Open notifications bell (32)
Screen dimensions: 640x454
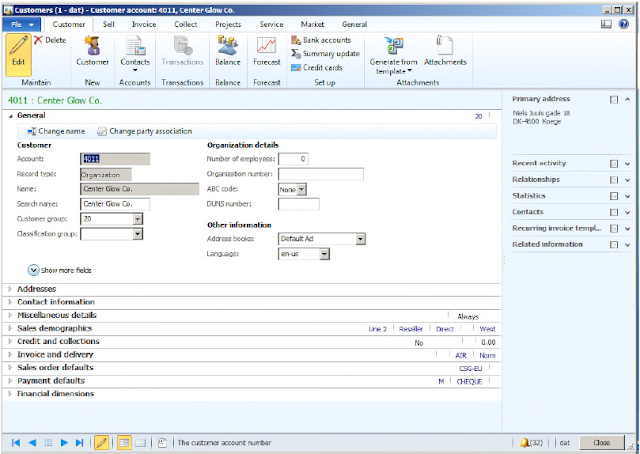[531, 443]
